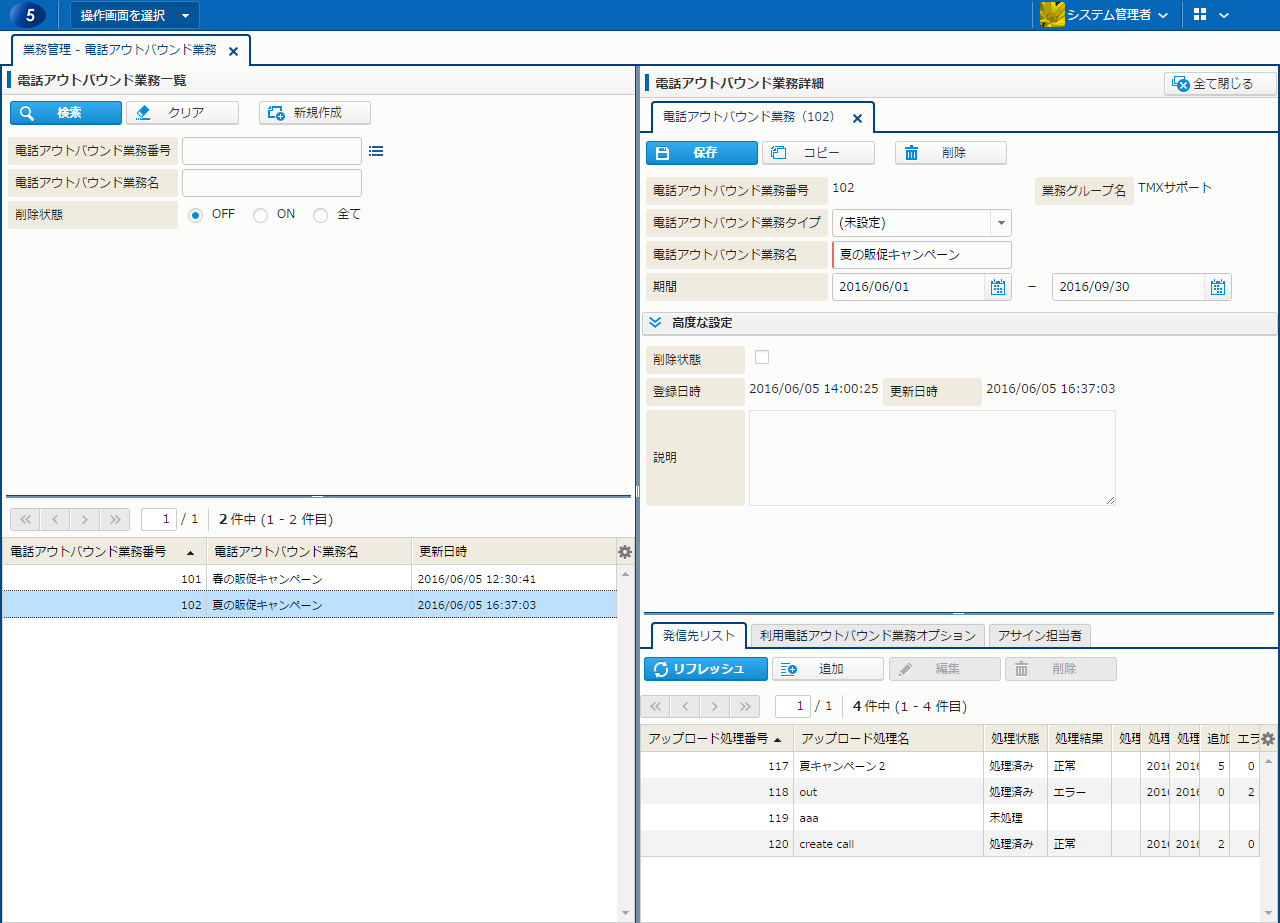Open the 電話アウトバウンド業務タイプ dropdown
Viewport: 1280px width, 923px height.
point(1000,223)
